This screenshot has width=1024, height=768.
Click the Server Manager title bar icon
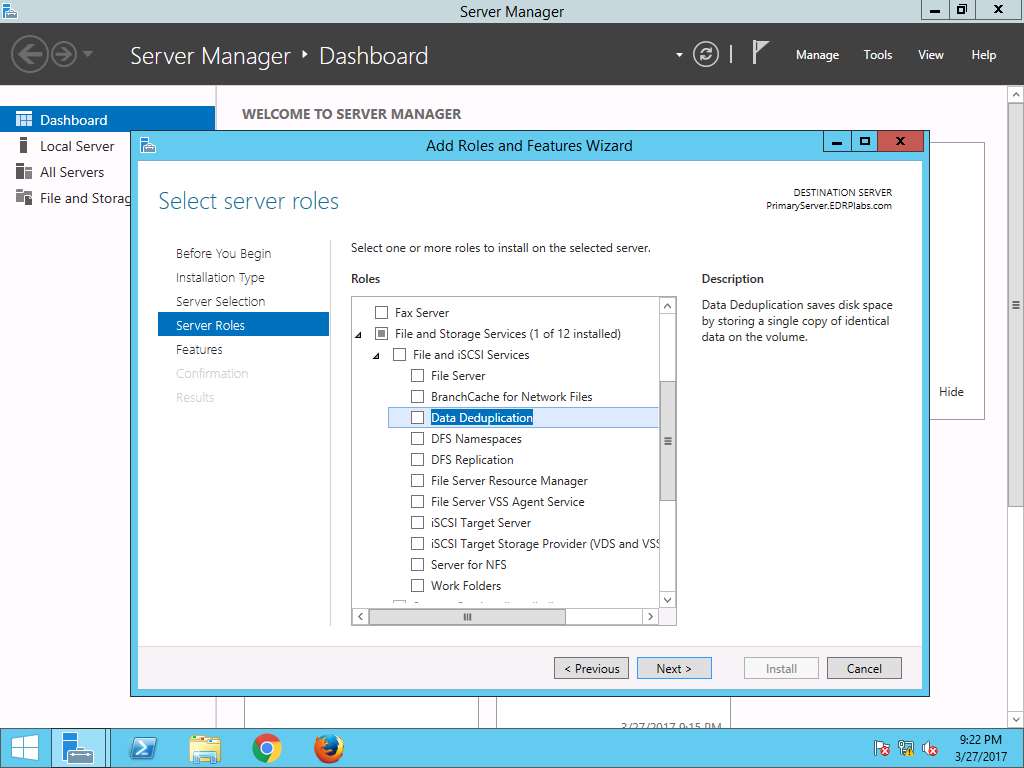pyautogui.click(x=10, y=10)
